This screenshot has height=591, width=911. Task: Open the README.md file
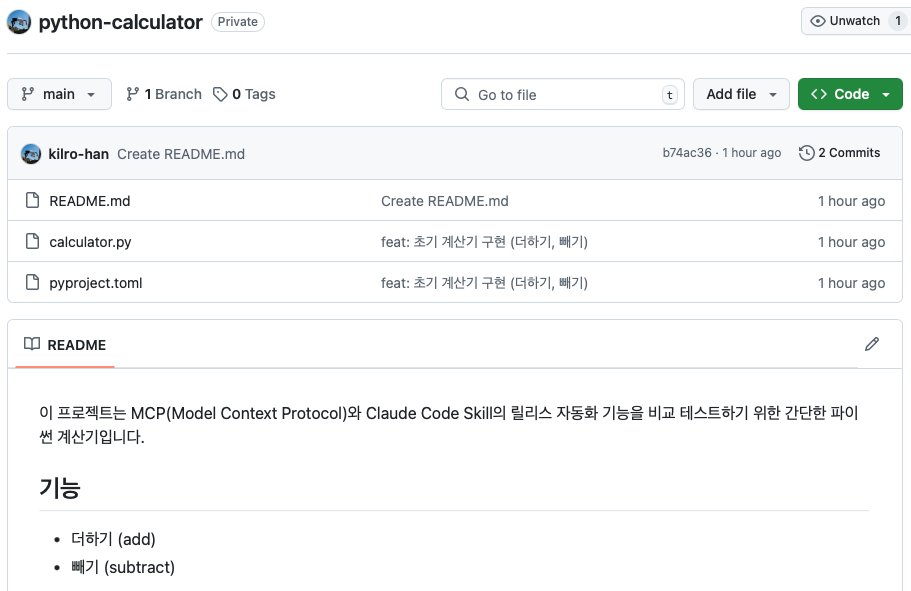coord(89,201)
